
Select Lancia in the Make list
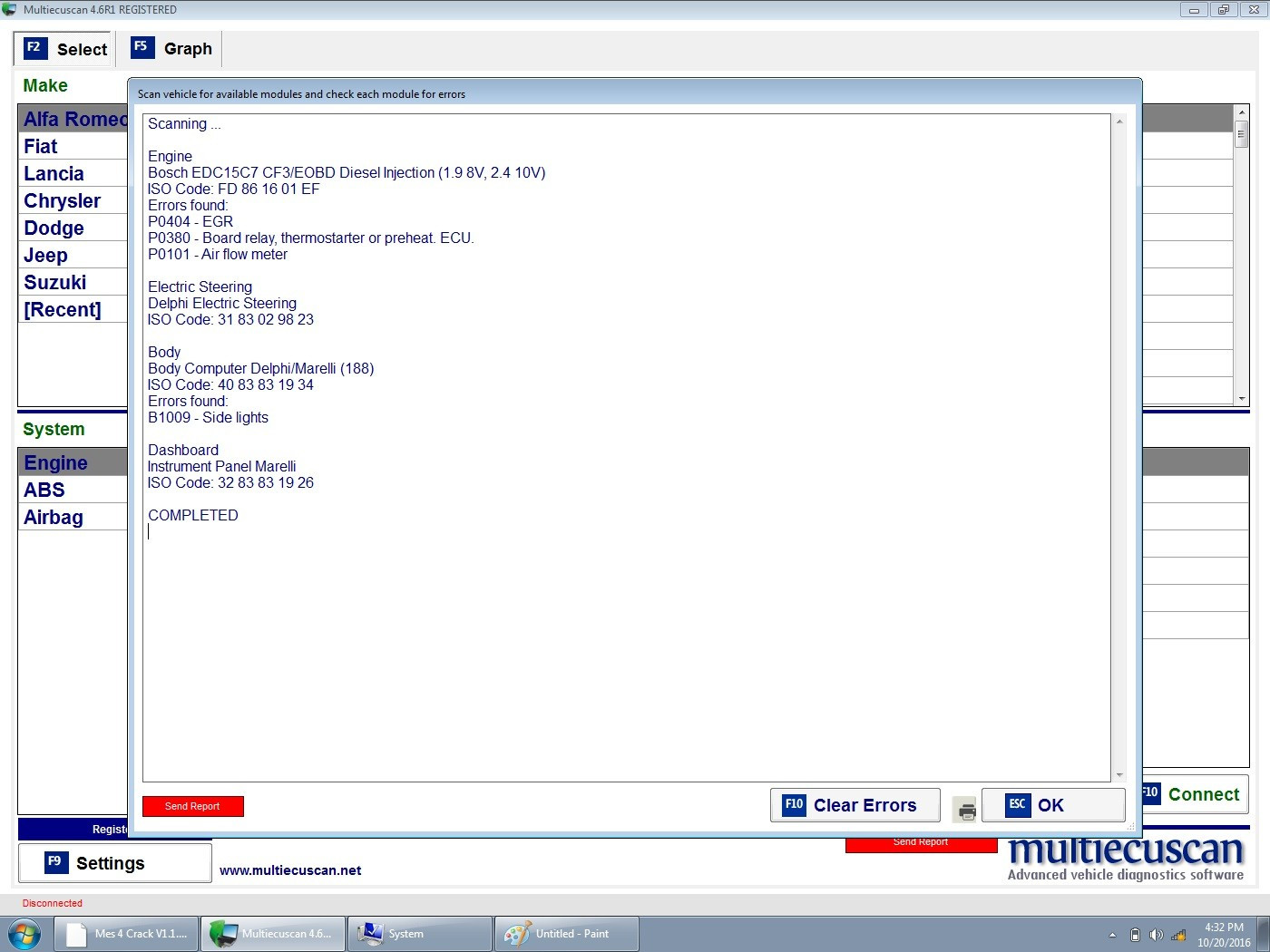click(73, 173)
